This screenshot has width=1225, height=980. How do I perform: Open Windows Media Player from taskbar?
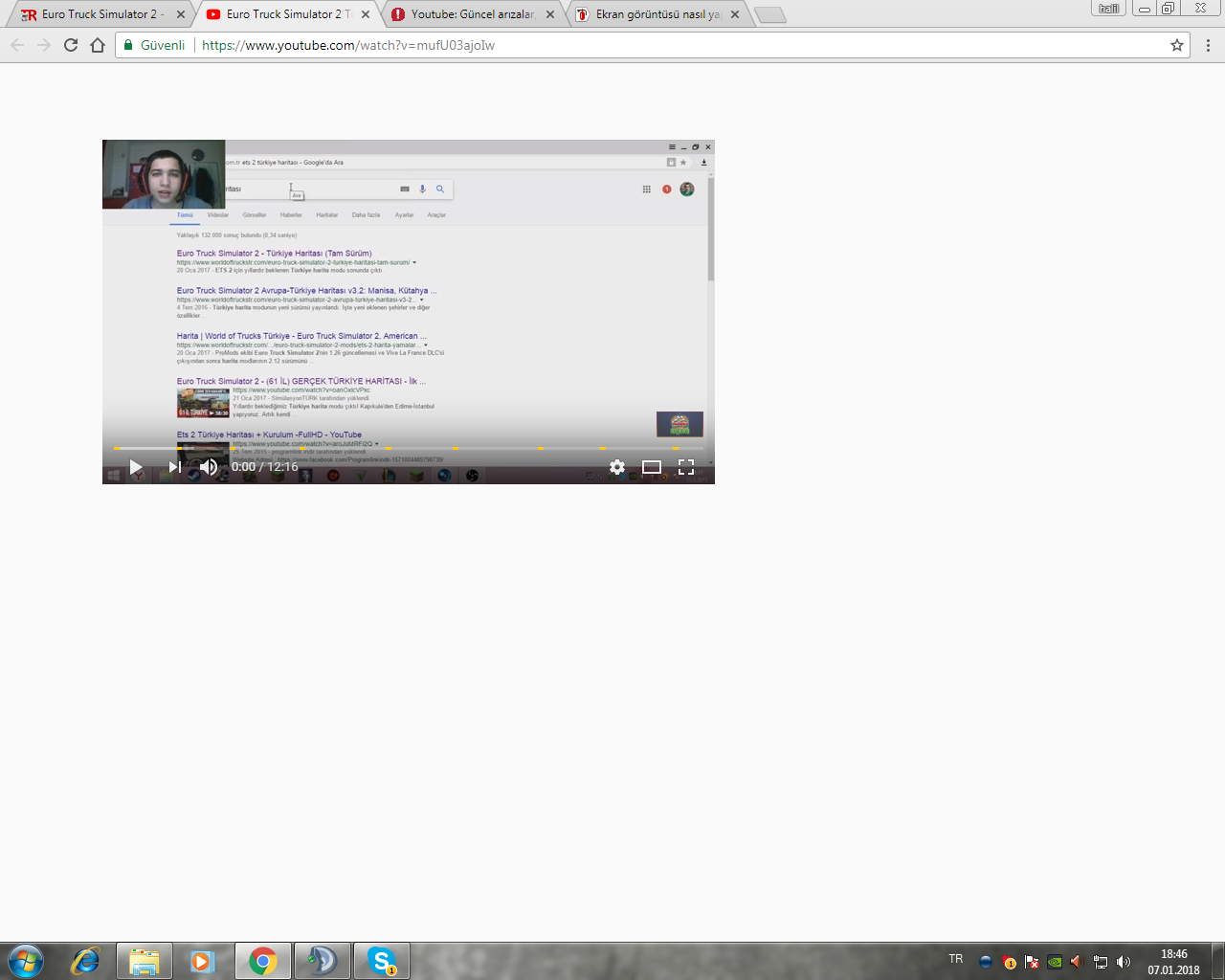point(203,961)
